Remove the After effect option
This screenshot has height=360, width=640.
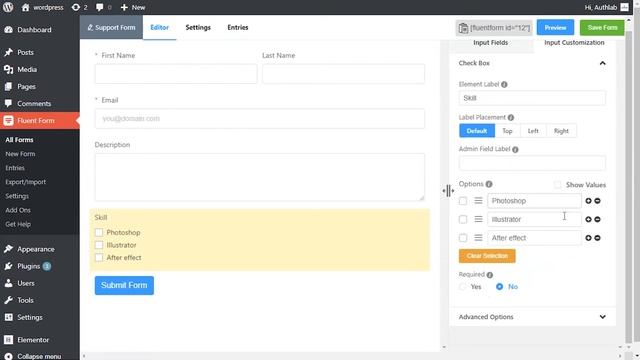pyautogui.click(x=598, y=238)
